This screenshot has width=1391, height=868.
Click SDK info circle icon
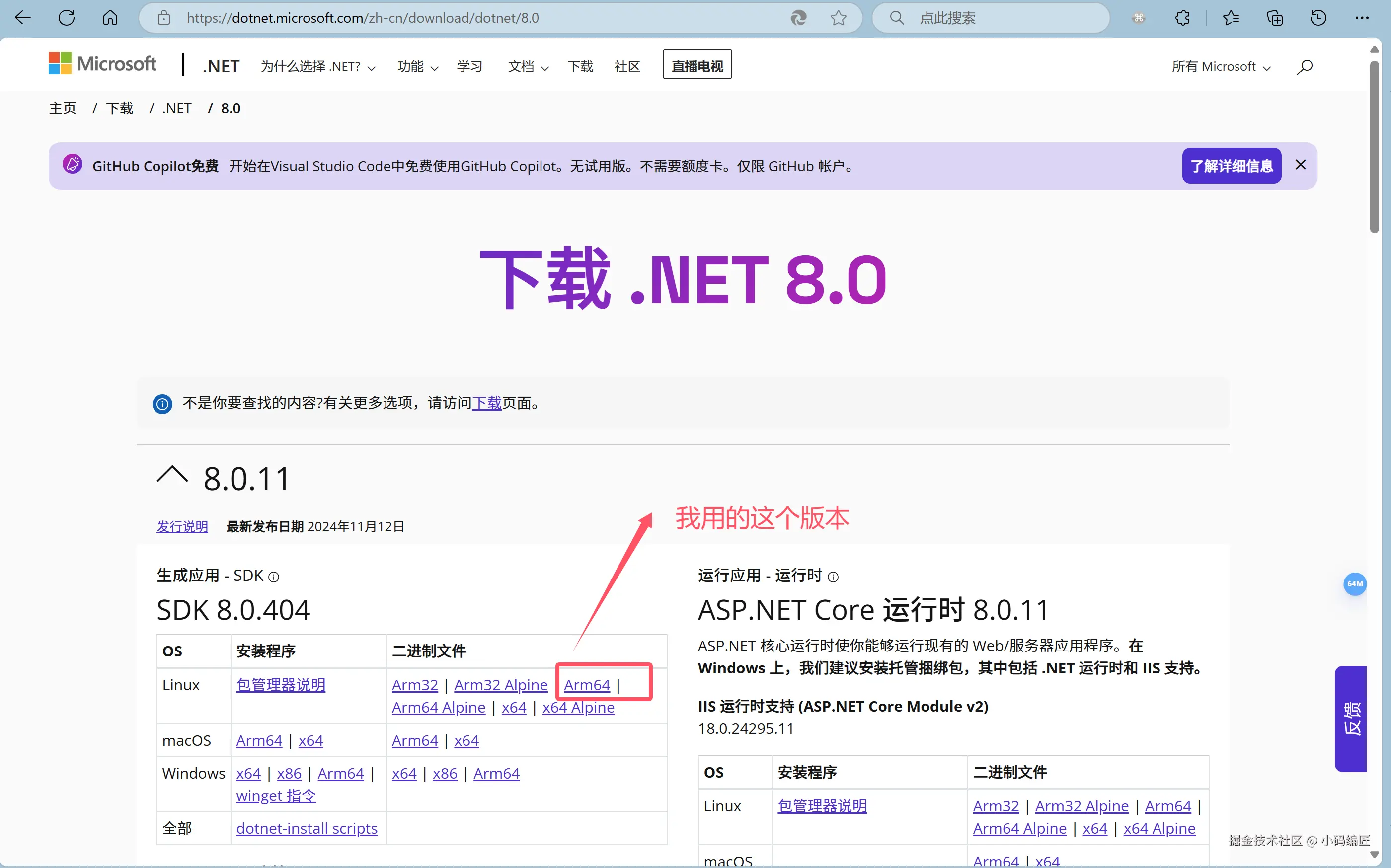[x=274, y=577]
